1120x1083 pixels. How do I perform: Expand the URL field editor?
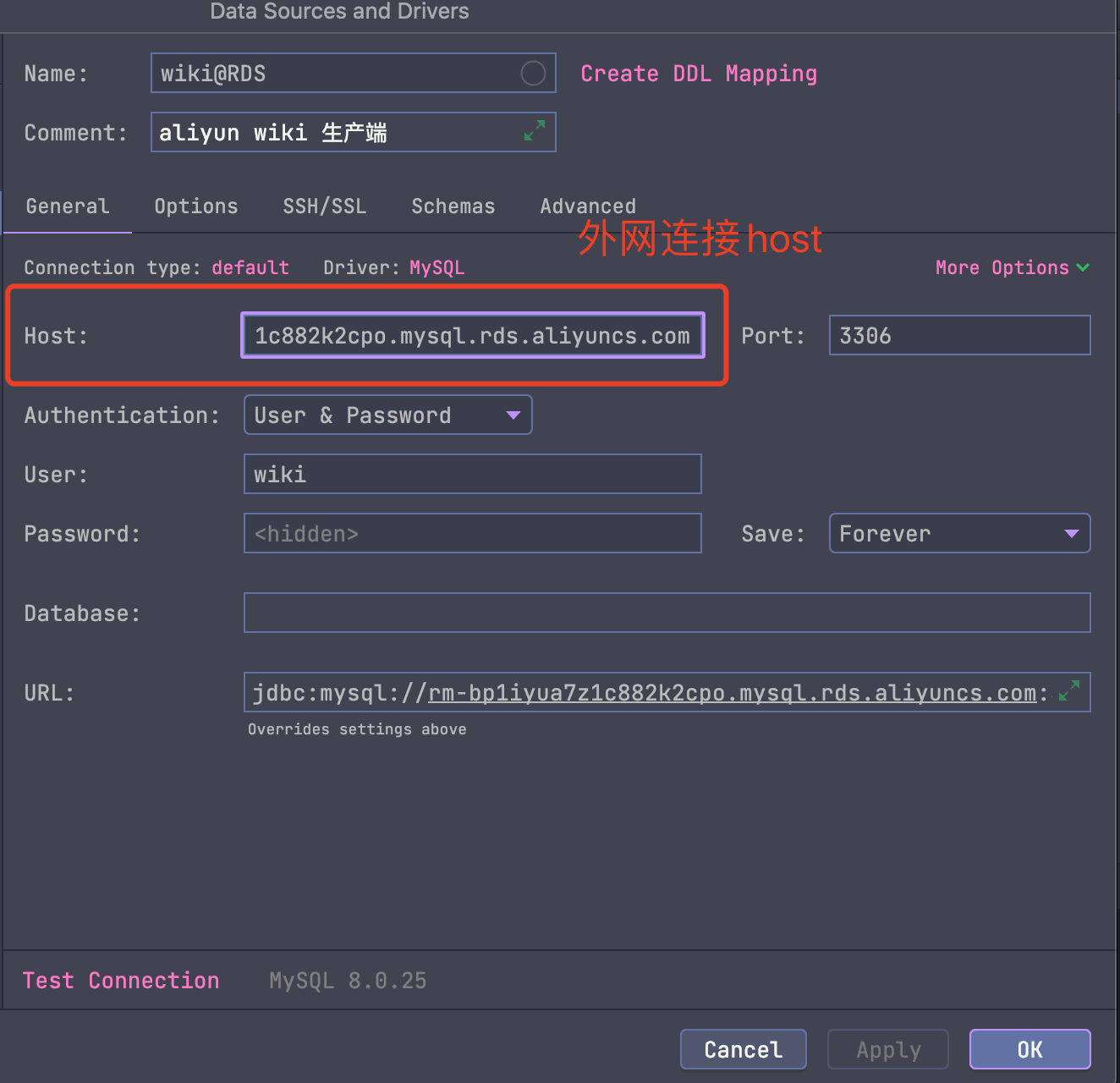click(1069, 690)
